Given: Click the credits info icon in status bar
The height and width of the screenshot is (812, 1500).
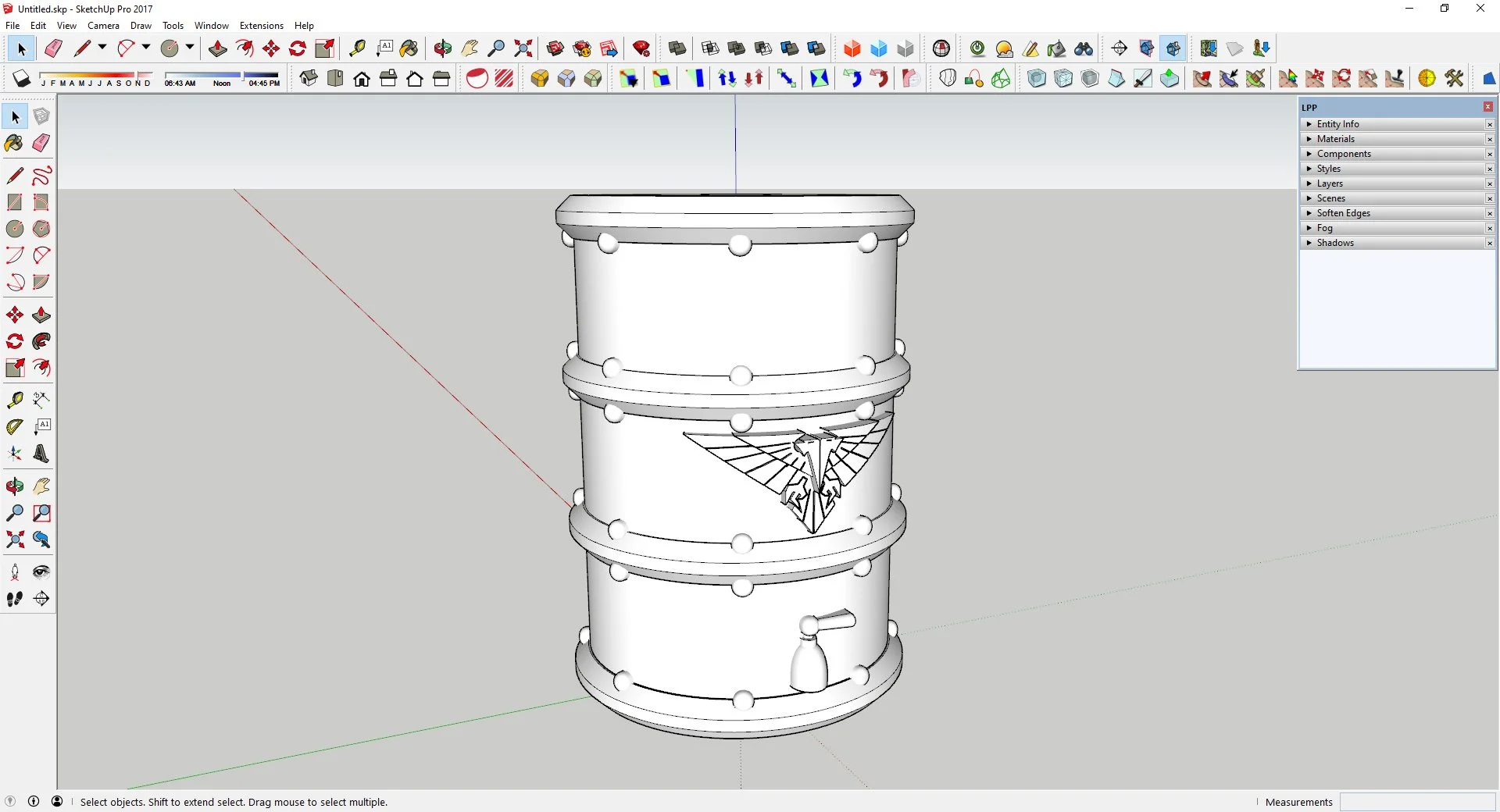Looking at the screenshot, I should point(34,801).
